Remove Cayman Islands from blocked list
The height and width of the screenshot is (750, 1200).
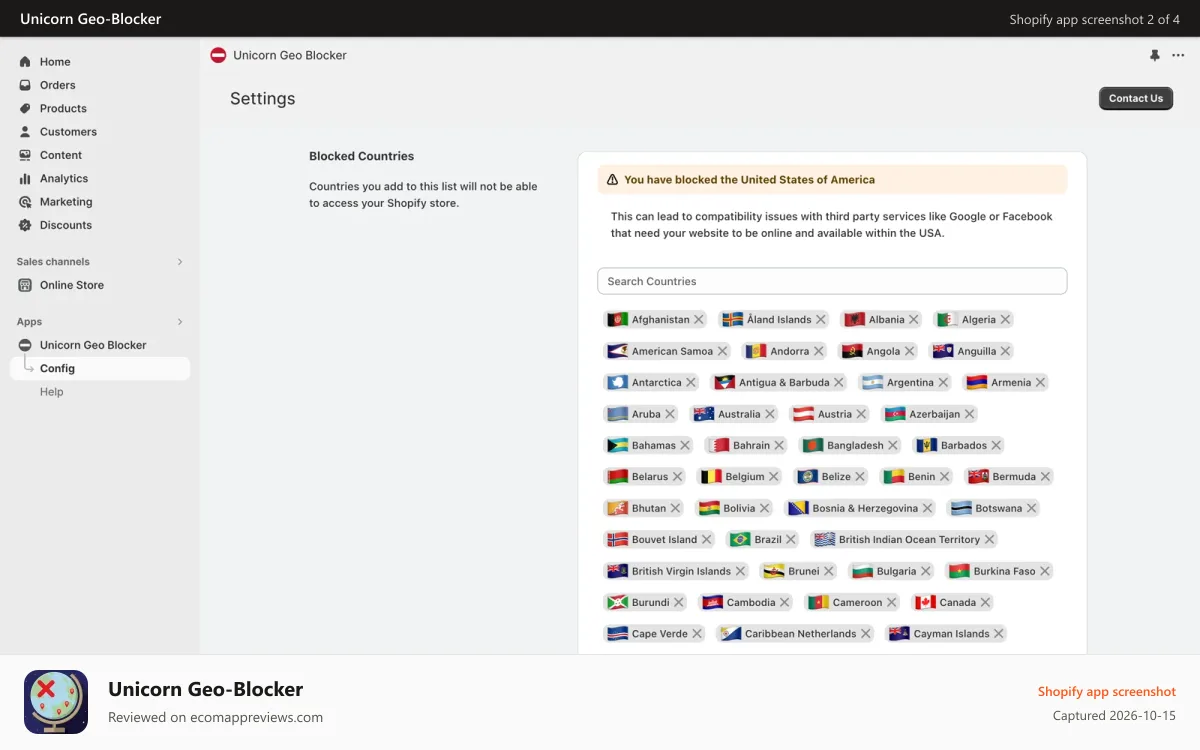(999, 634)
